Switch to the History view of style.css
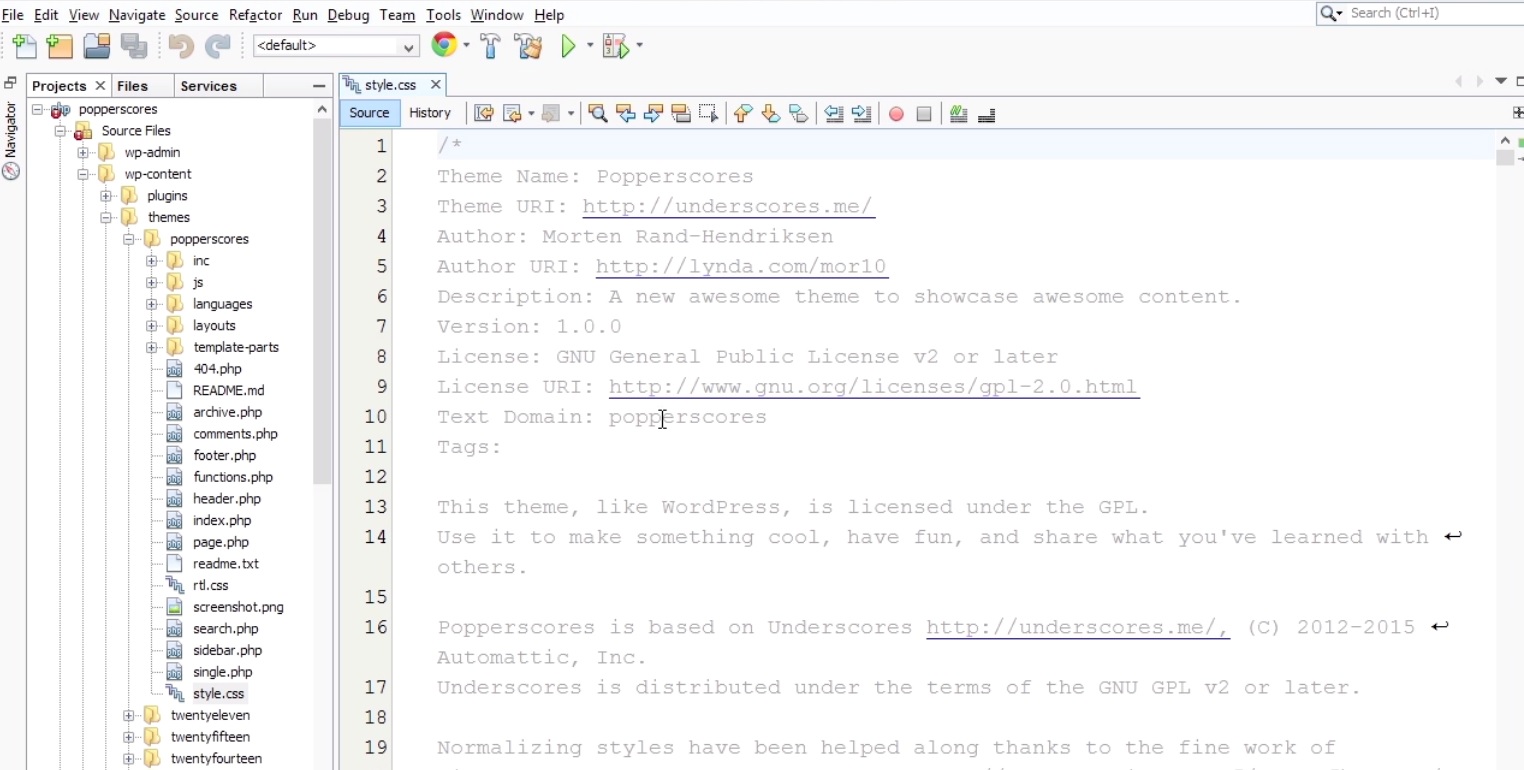Viewport: 1524px width, 770px height. pyautogui.click(x=430, y=113)
